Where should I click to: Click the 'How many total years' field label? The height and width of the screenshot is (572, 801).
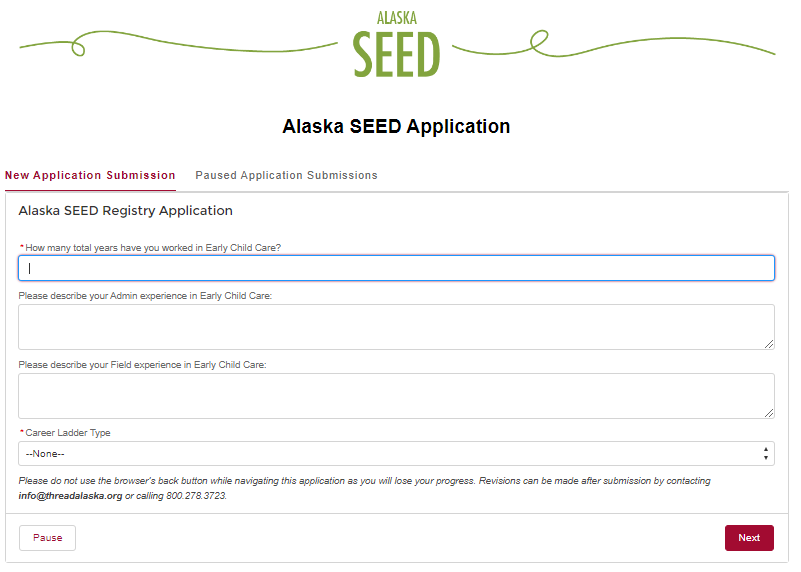pos(153,248)
